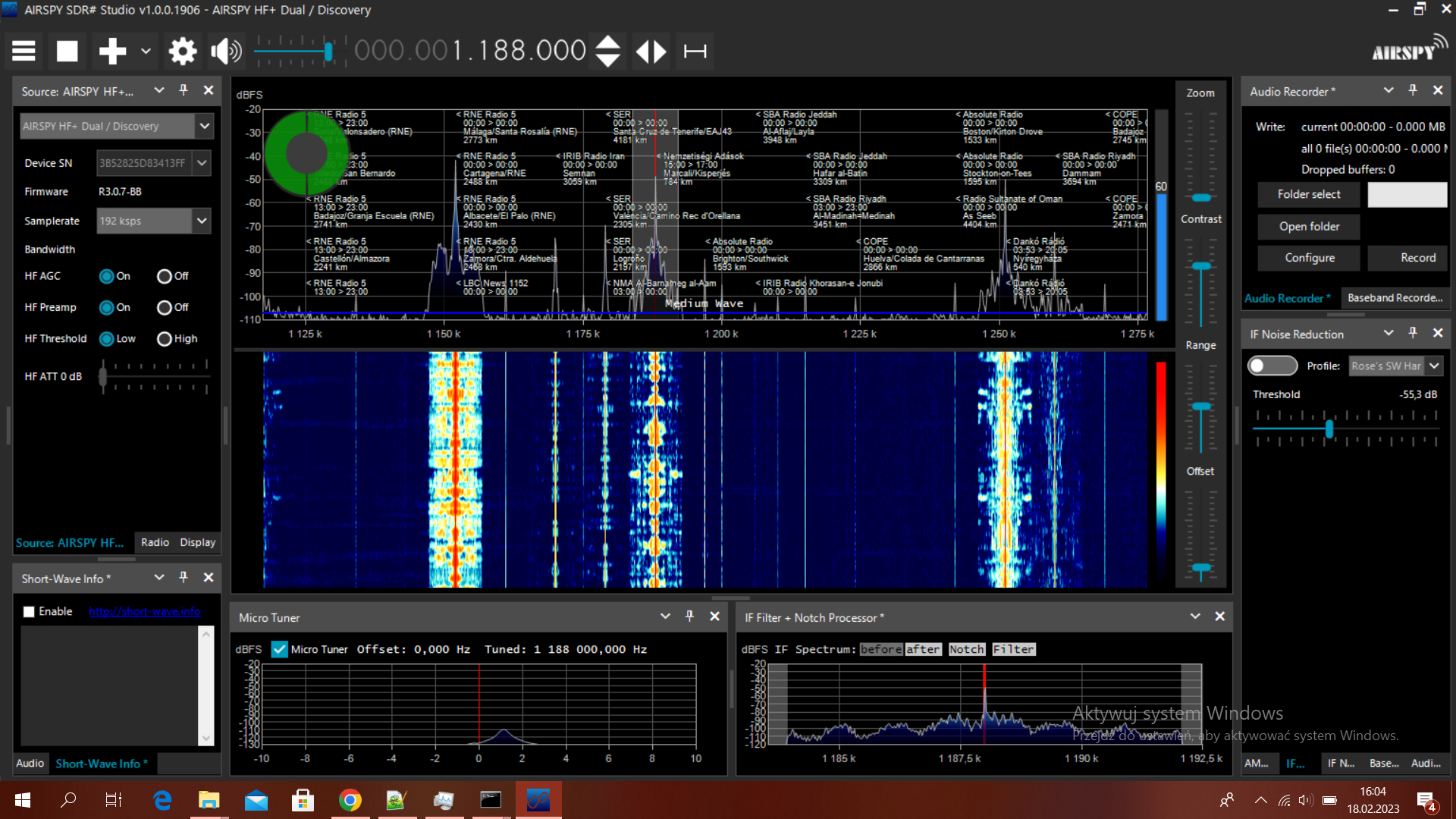Tick the Short-Wave Info Enable checkbox

29,612
